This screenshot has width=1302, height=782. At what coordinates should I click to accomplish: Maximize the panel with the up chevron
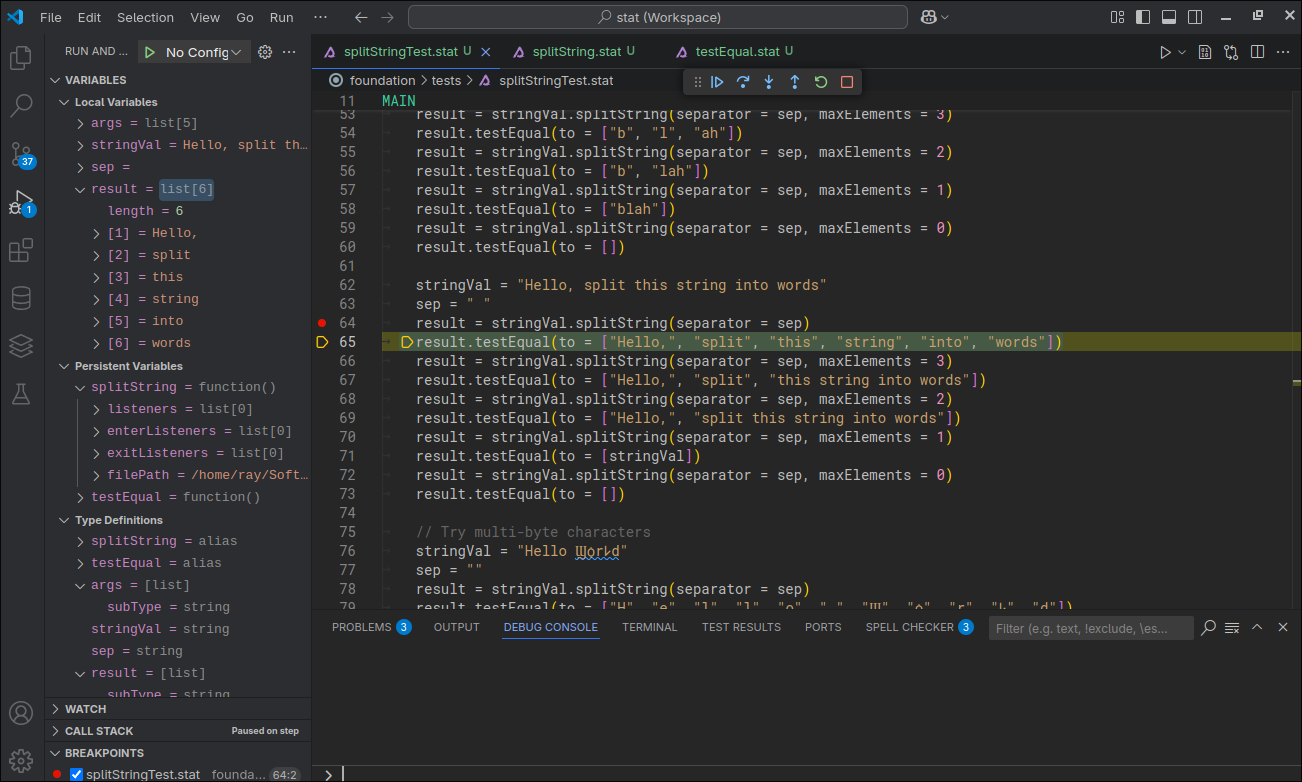[x=1257, y=627]
